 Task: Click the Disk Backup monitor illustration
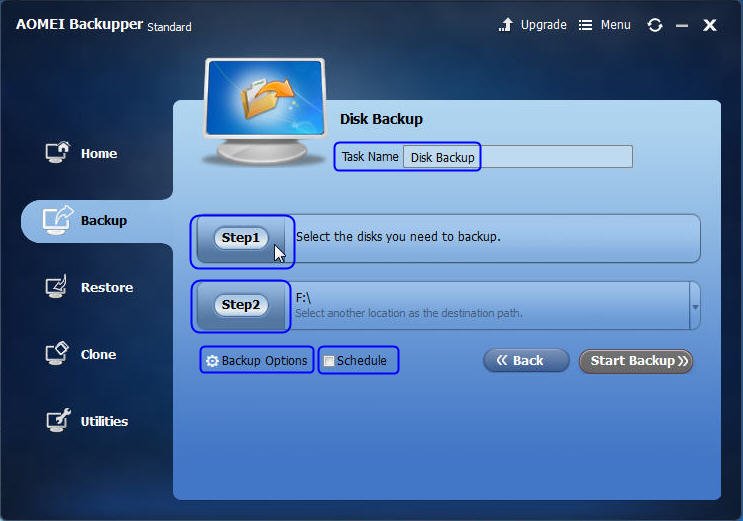tap(265, 111)
